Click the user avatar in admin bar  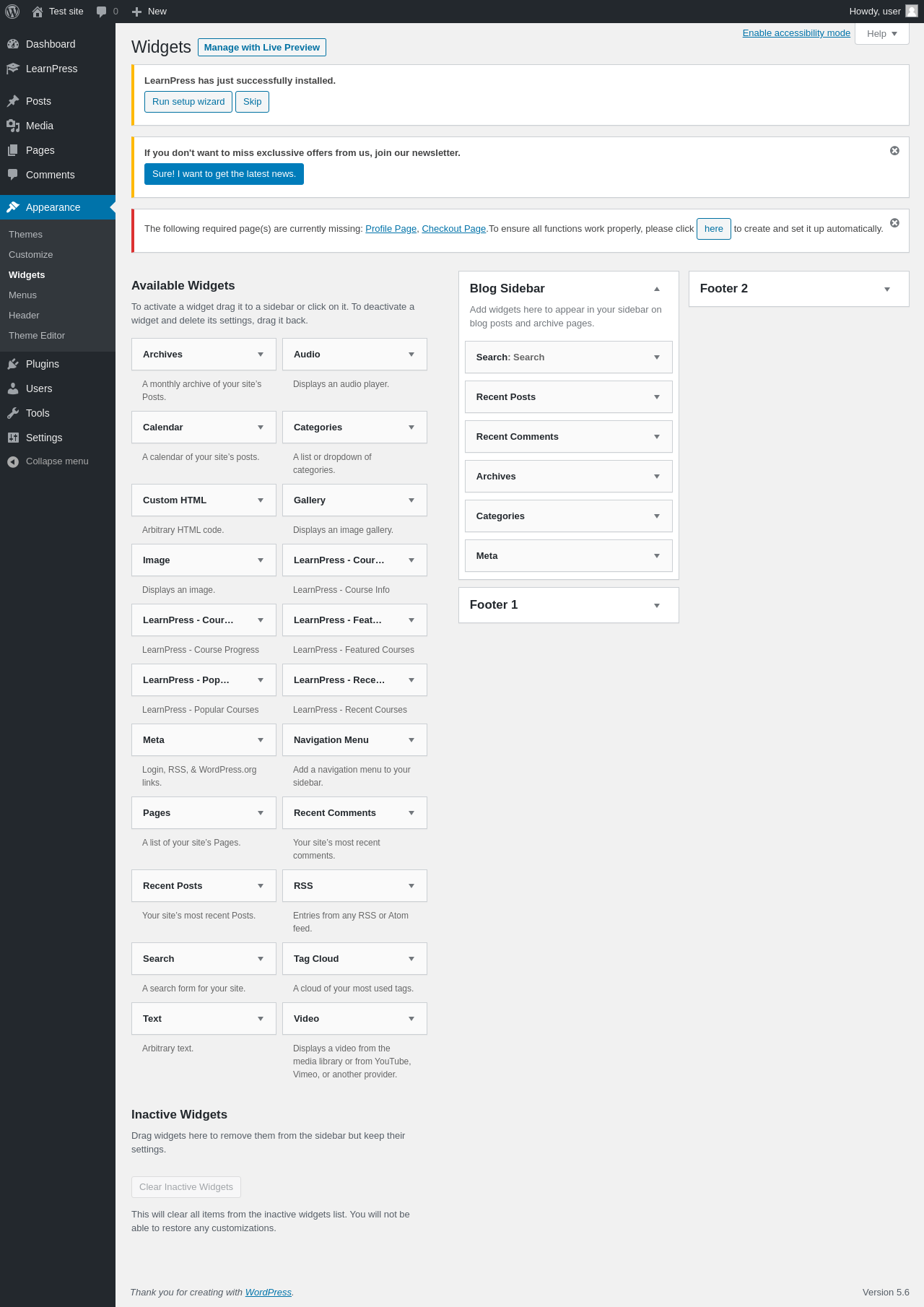point(912,11)
